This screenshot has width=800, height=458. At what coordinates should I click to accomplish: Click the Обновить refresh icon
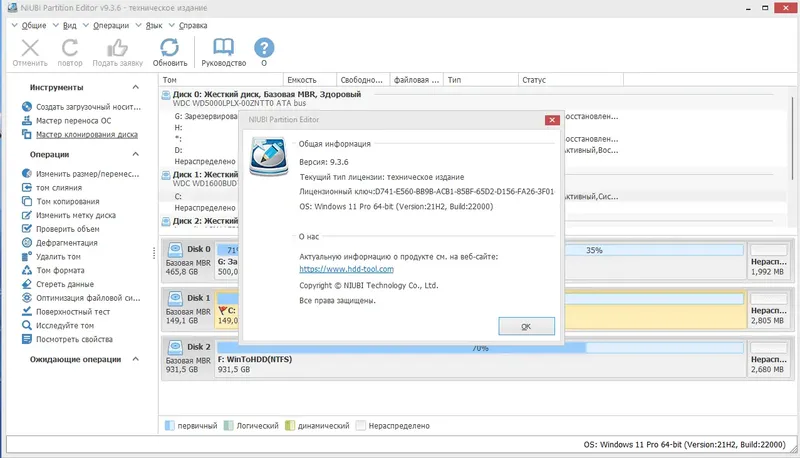[x=169, y=48]
